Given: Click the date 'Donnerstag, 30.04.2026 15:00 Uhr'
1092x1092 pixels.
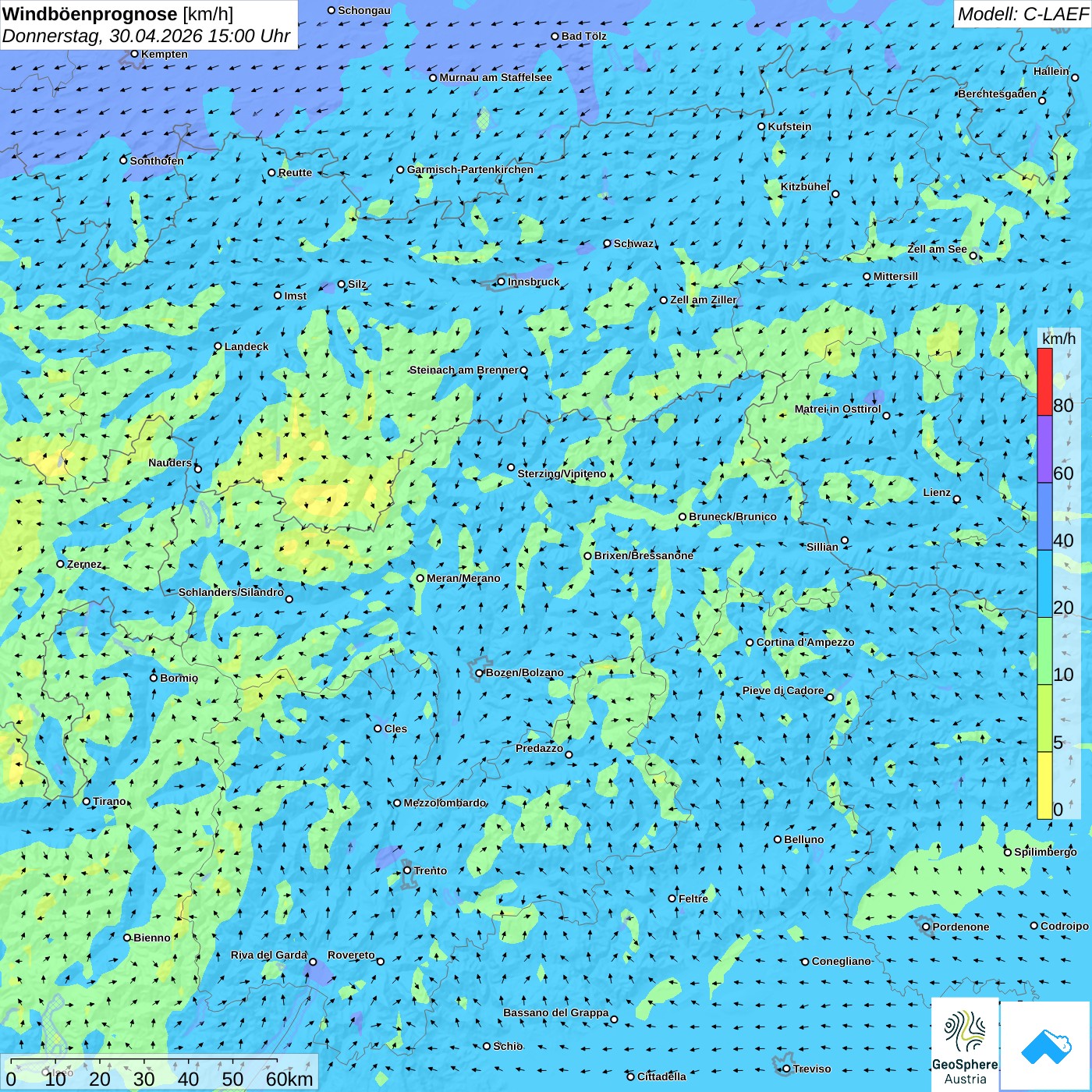Looking at the screenshot, I should point(146,36).
